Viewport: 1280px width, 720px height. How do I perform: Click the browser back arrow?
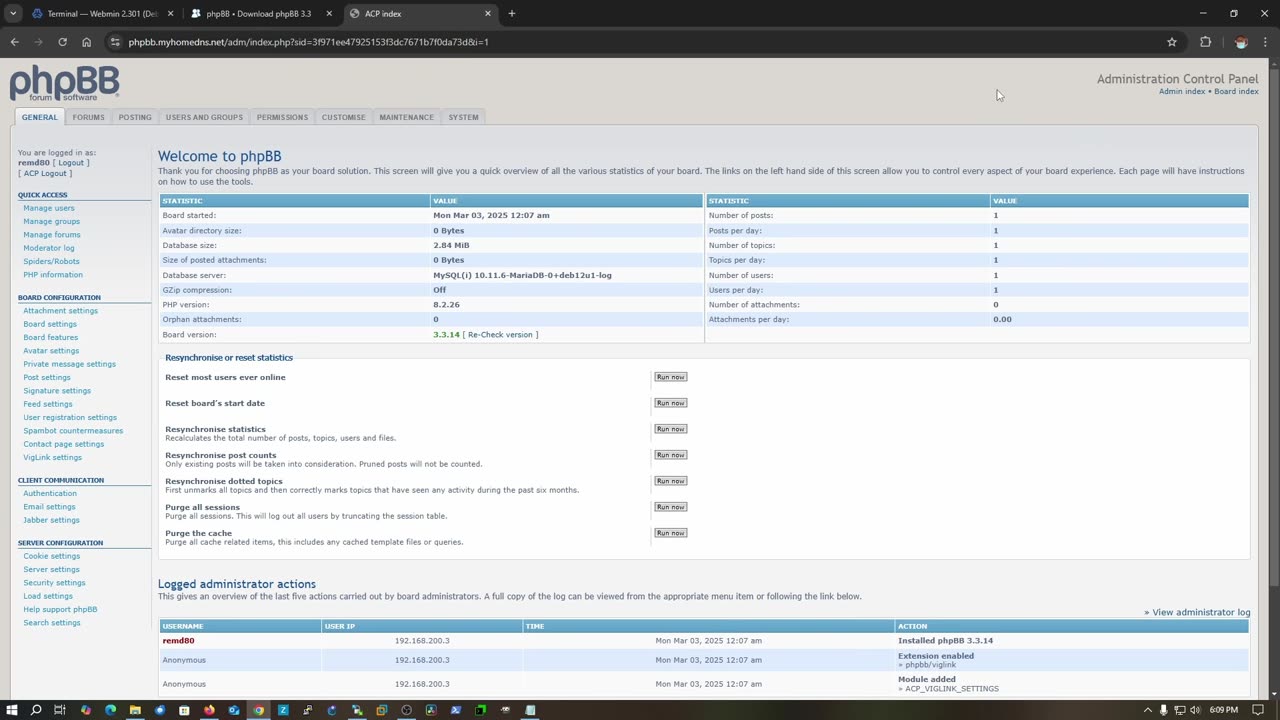14,42
